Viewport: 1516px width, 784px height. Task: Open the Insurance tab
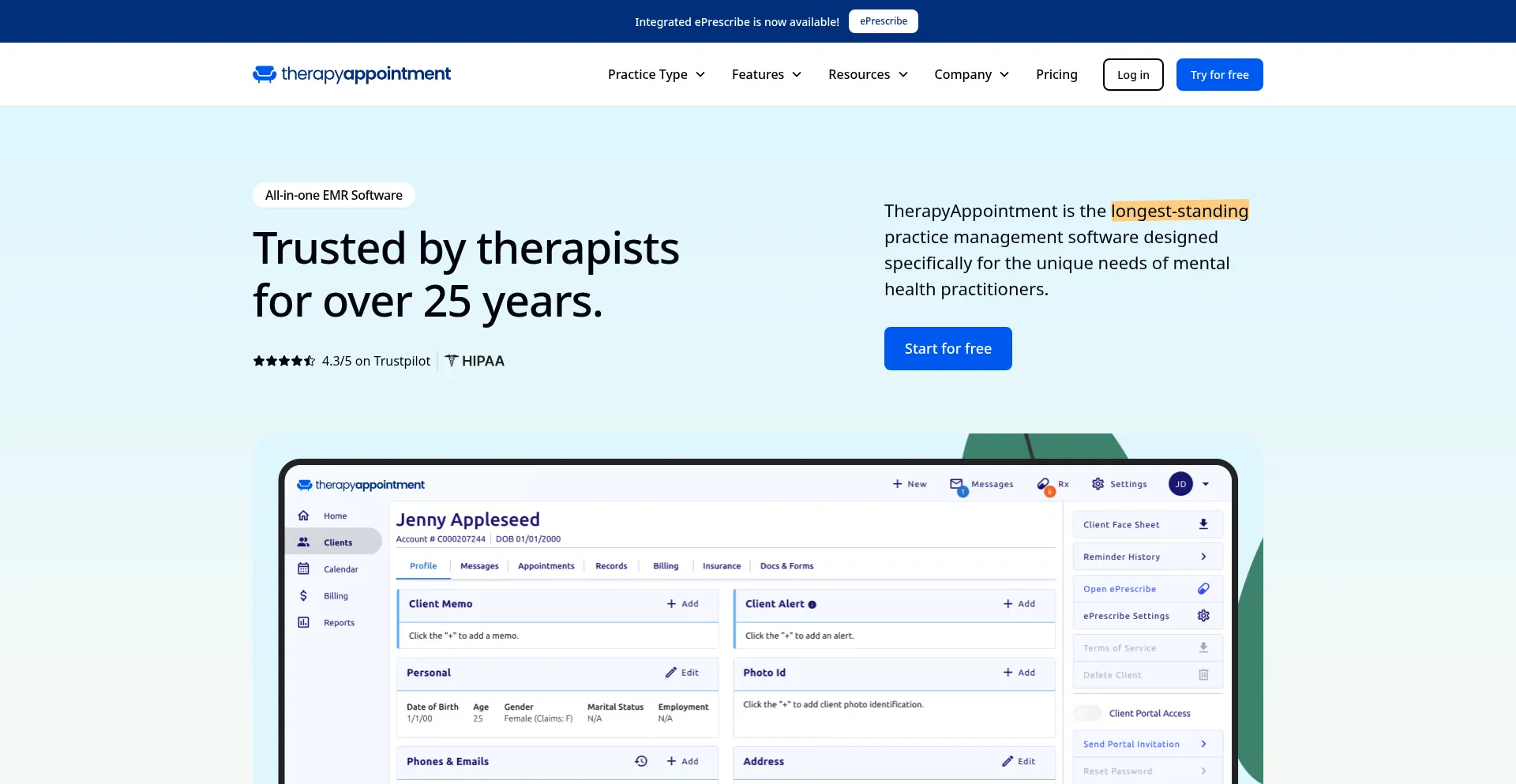tap(722, 566)
